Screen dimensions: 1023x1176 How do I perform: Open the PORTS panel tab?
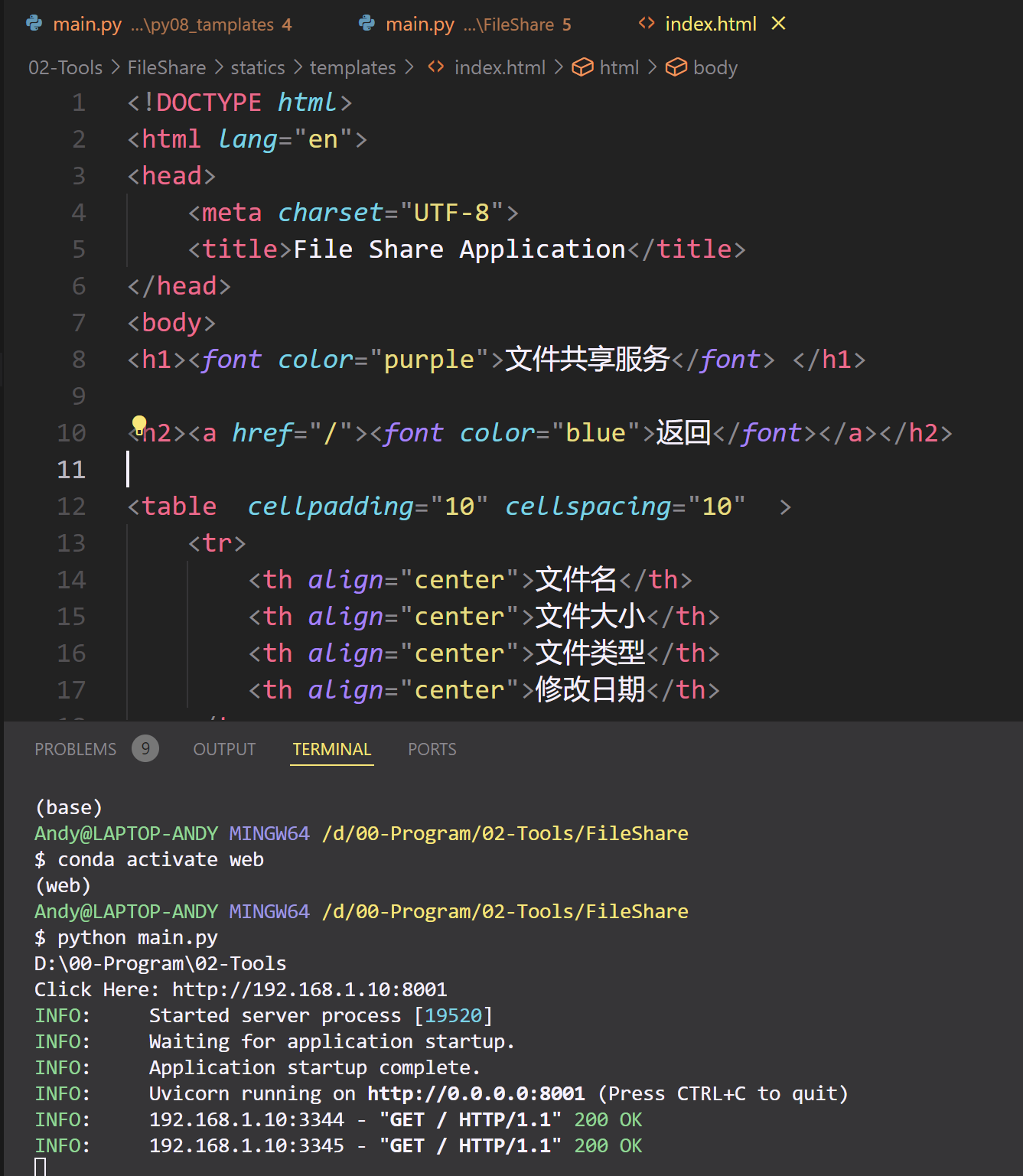coord(432,749)
